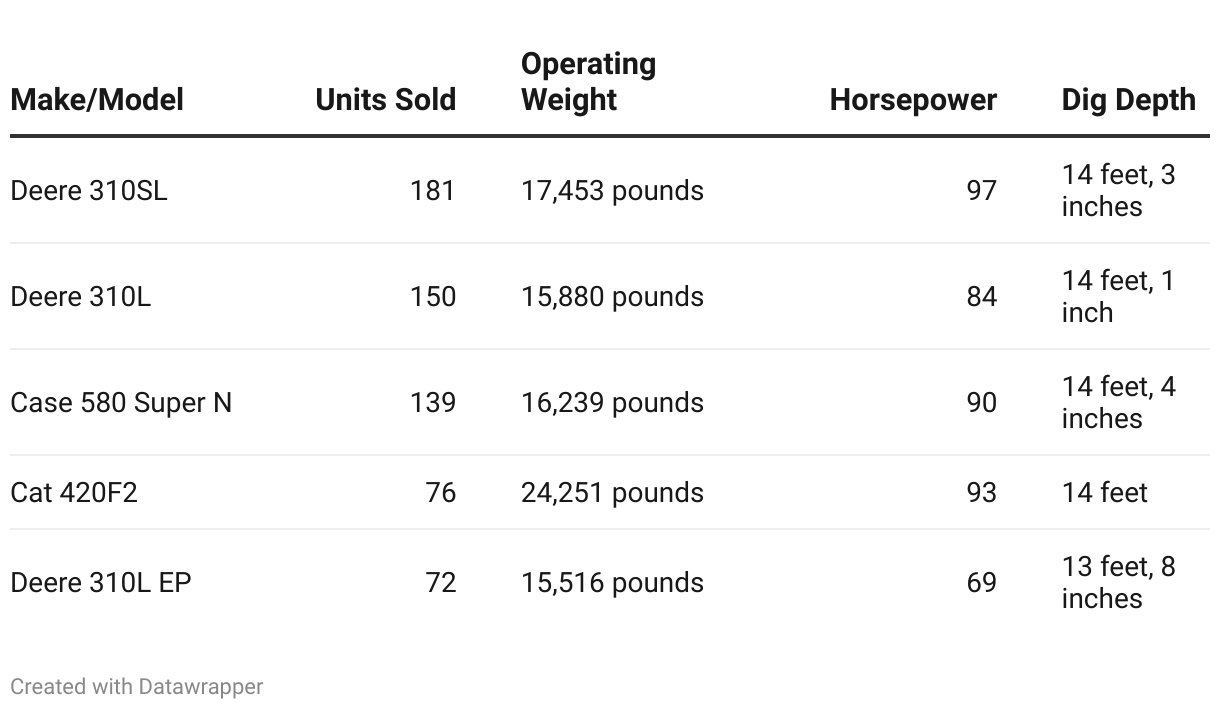Viewport: 1220px width, 710px height.
Task: Click the 181 units sold value
Action: (433, 190)
